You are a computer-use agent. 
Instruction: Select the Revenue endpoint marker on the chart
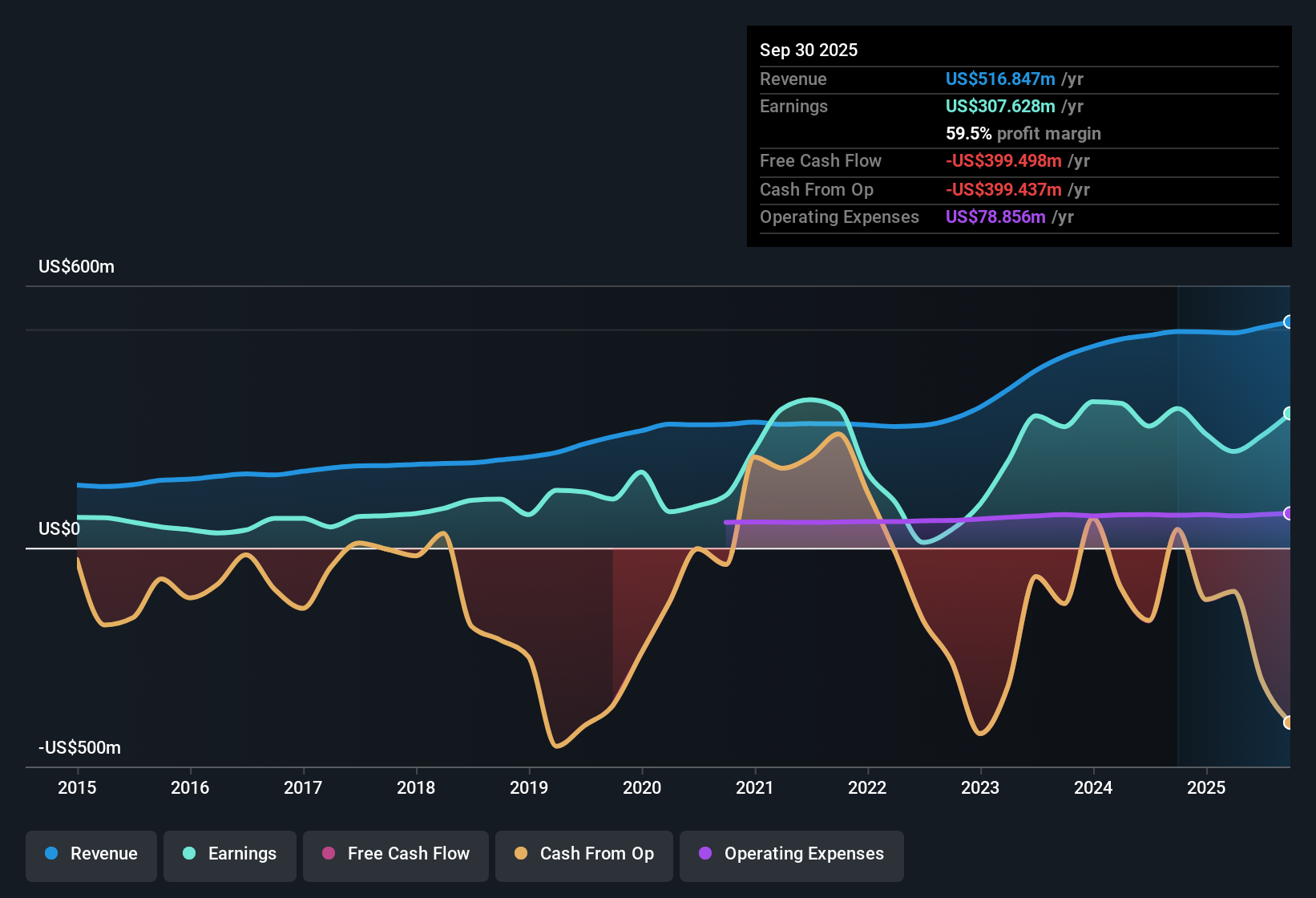click(1289, 322)
